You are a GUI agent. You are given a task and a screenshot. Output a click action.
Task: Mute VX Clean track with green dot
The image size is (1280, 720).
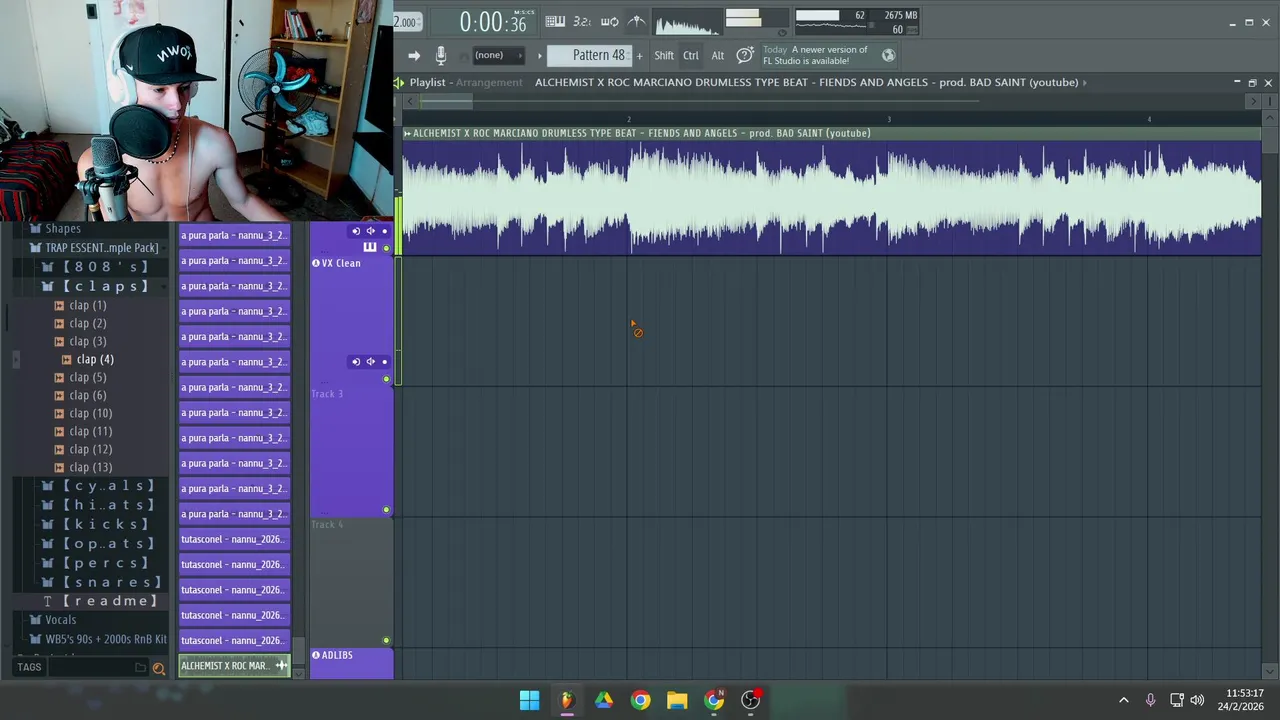(386, 379)
